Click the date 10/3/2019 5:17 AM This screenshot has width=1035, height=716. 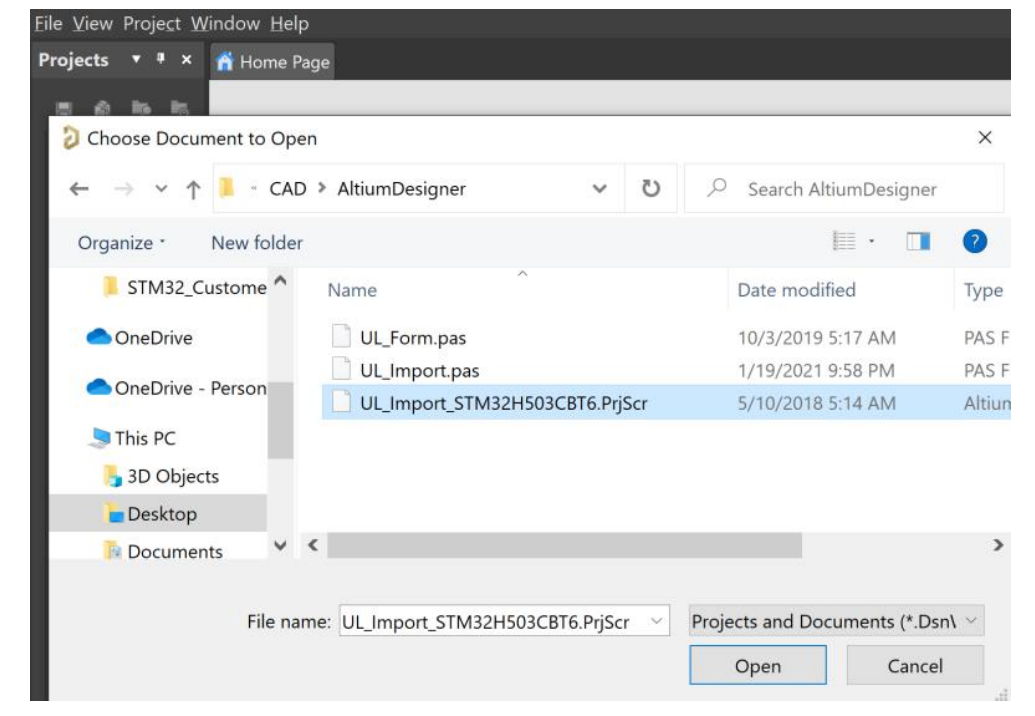pos(817,338)
